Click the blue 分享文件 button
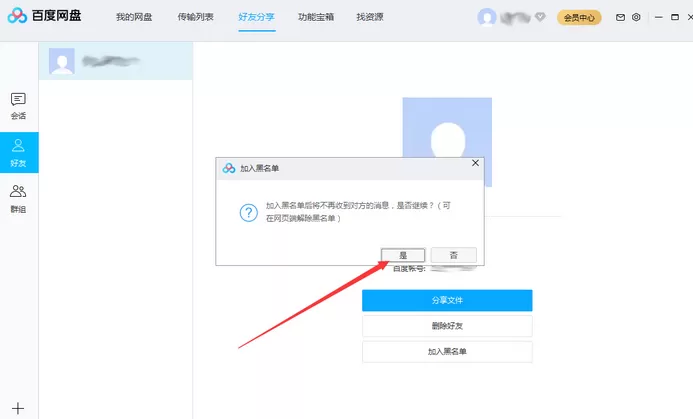The image size is (693, 419). click(x=447, y=301)
